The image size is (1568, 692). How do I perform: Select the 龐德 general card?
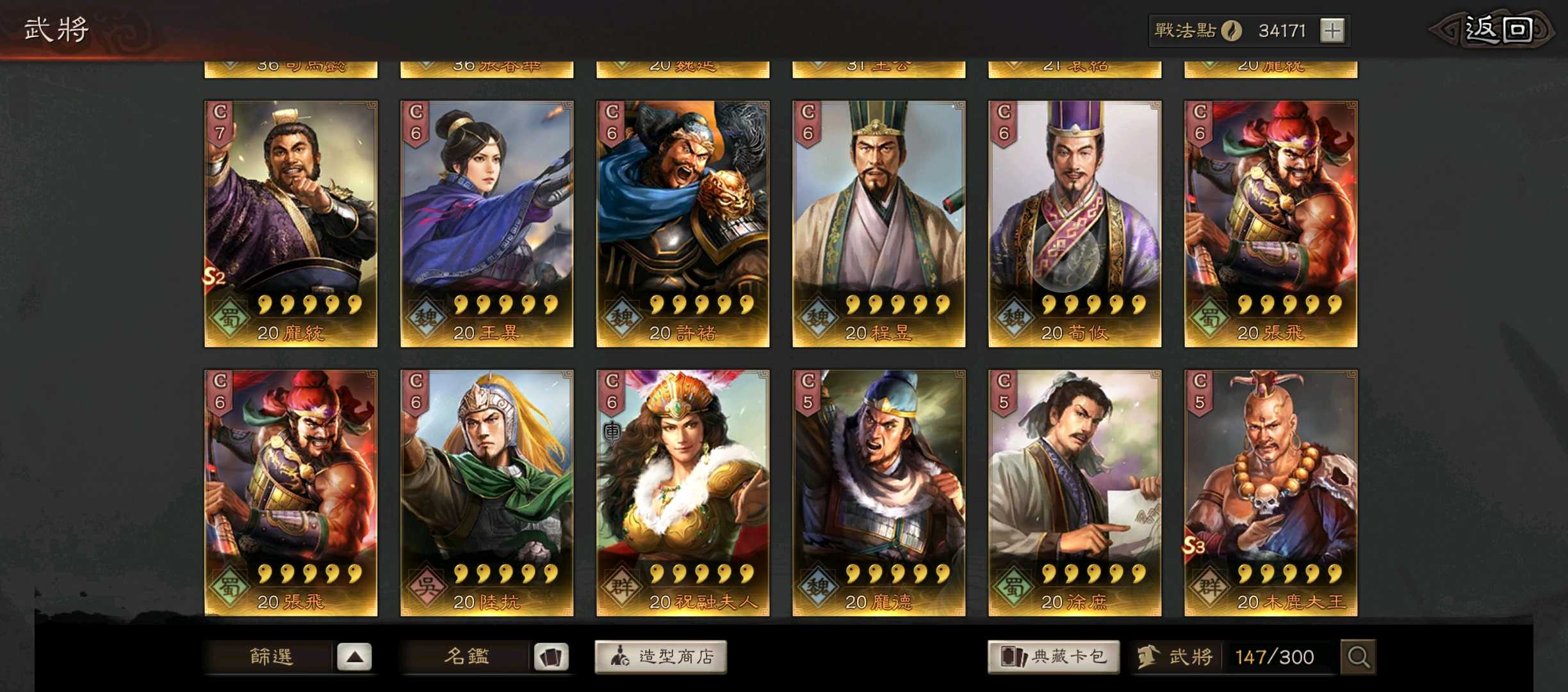(879, 493)
